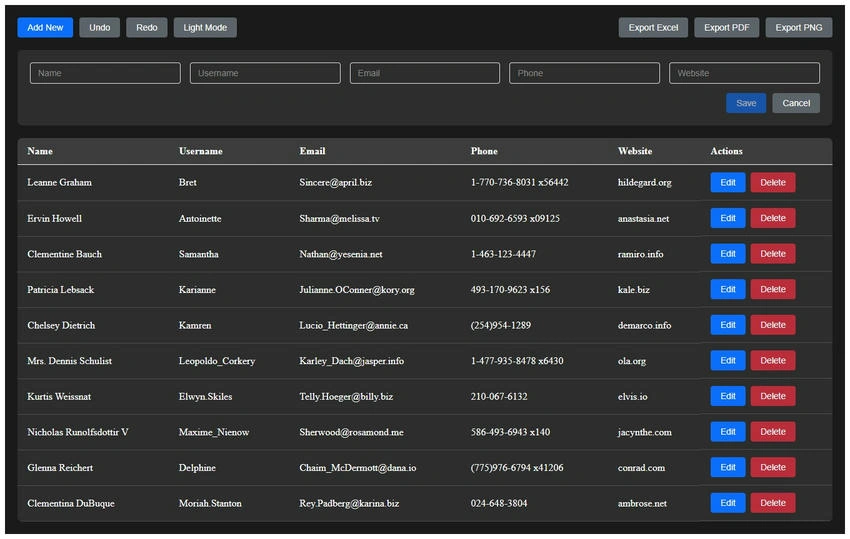850x539 pixels.
Task: Edit the Kurtis Weissnat entry
Action: pyautogui.click(x=727, y=396)
